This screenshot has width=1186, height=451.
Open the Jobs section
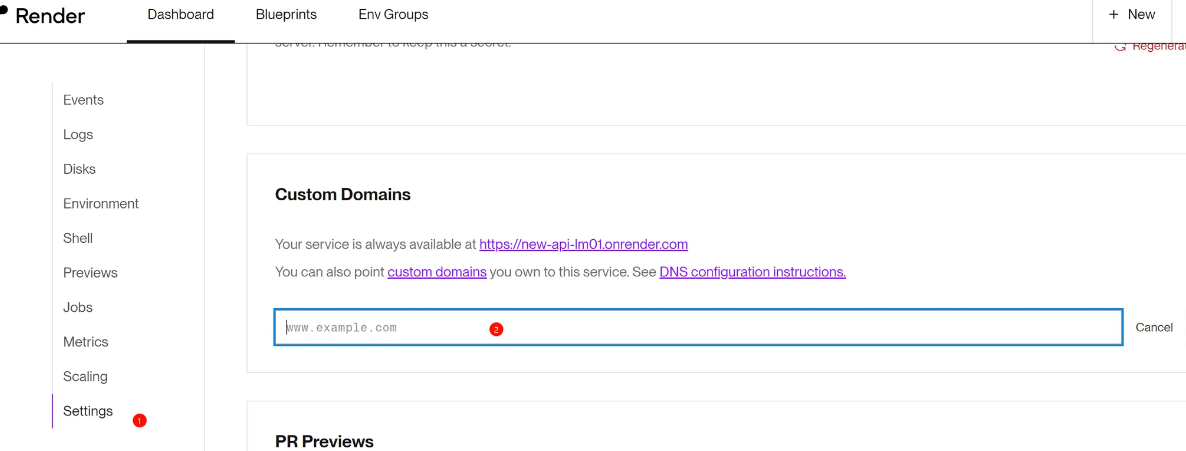pyautogui.click(x=78, y=307)
